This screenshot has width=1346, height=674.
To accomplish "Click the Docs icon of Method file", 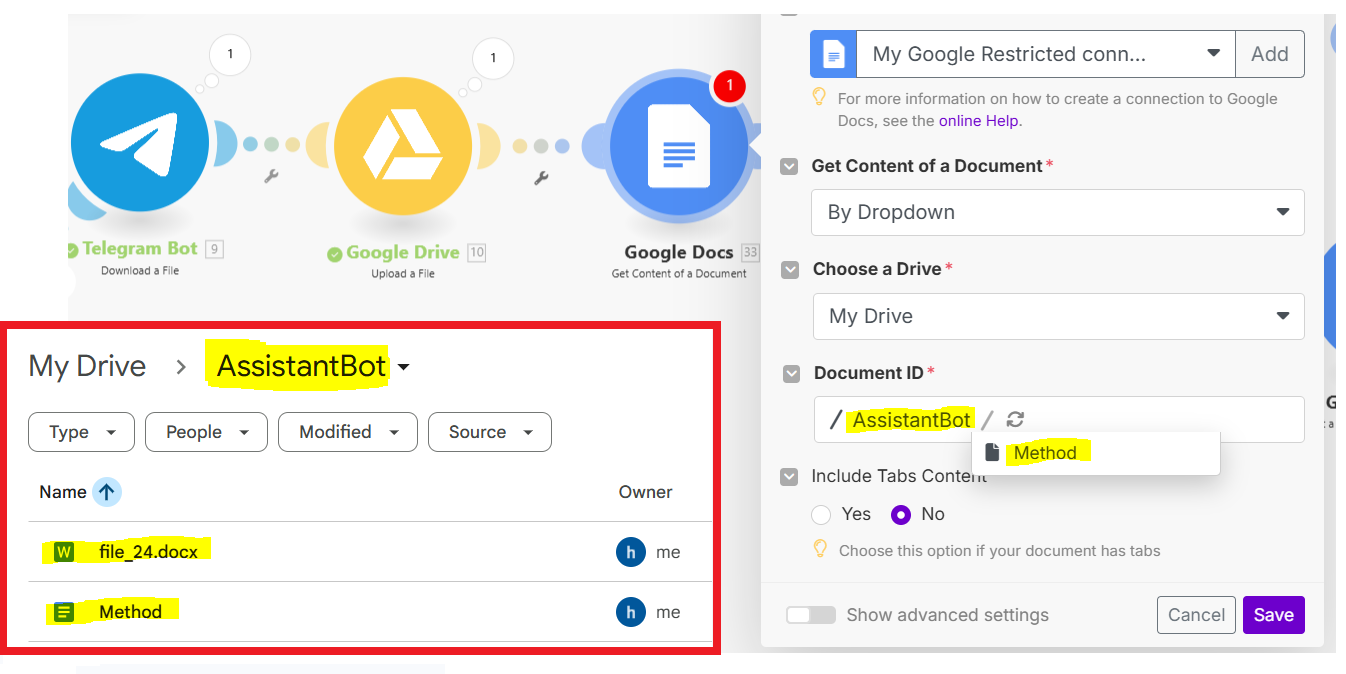I will coord(64,612).
